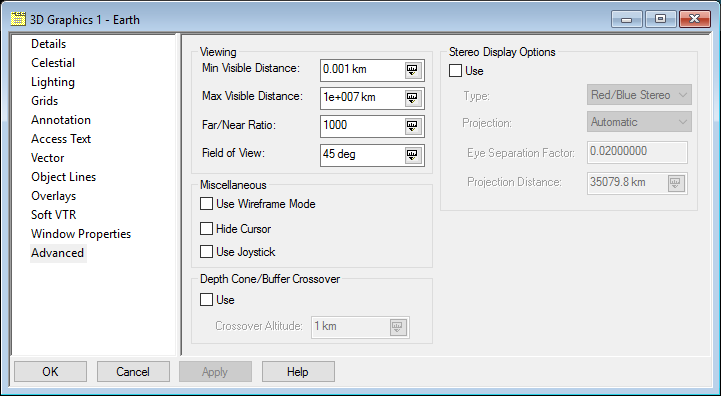
Task: Enable Stereo Display Options Use checkbox
Action: [455, 71]
